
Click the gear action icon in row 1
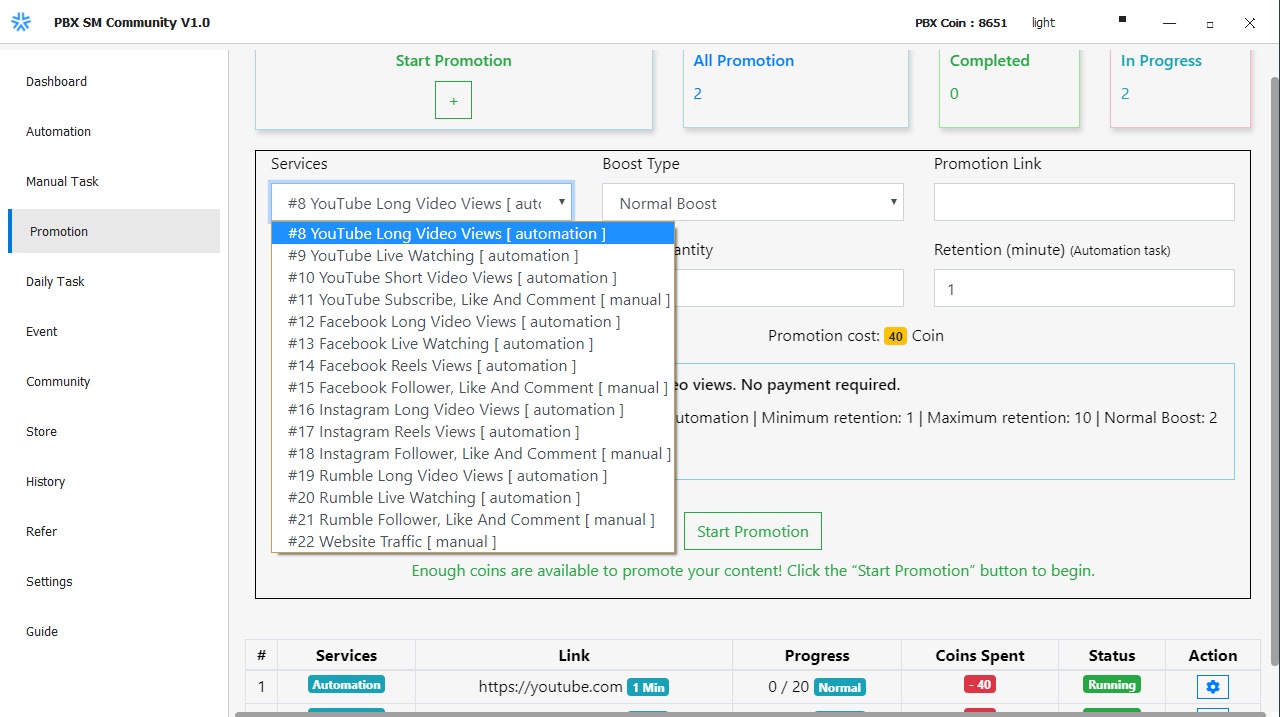(1212, 686)
